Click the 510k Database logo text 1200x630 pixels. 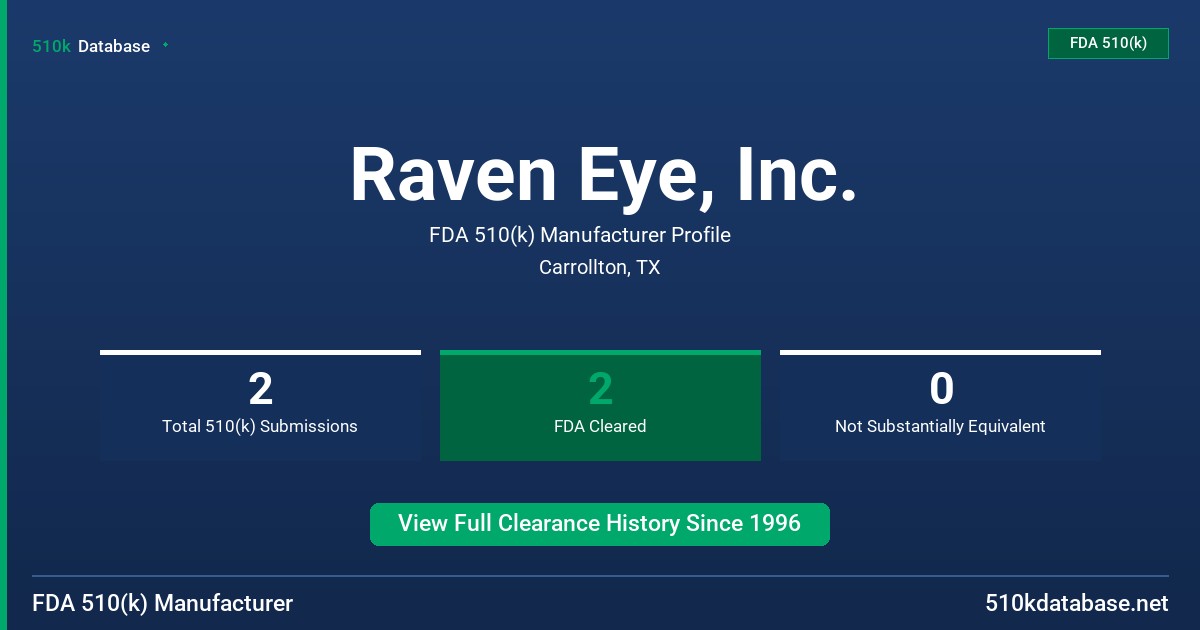pyautogui.click(x=91, y=46)
